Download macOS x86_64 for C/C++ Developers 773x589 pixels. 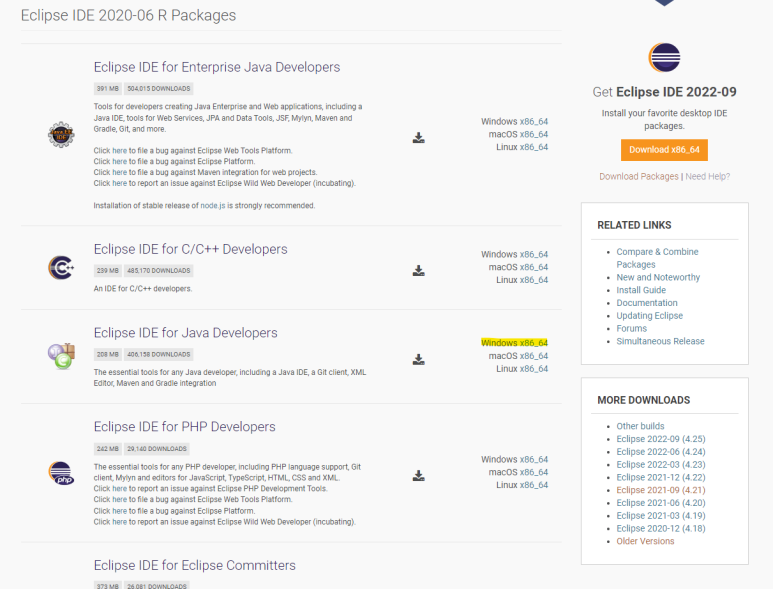[x=533, y=267]
